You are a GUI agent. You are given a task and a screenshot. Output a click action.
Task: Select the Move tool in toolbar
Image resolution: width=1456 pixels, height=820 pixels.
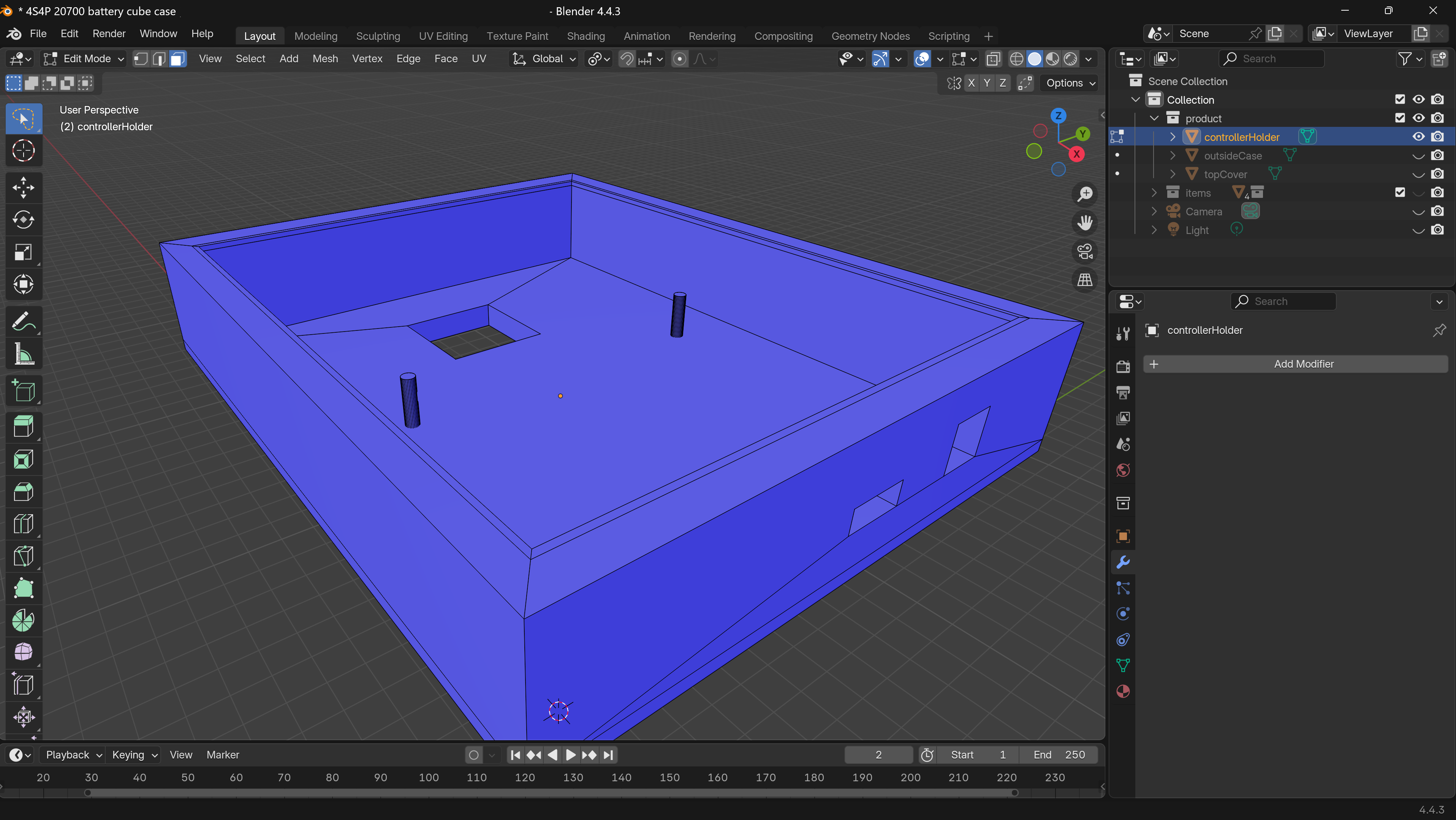23,188
